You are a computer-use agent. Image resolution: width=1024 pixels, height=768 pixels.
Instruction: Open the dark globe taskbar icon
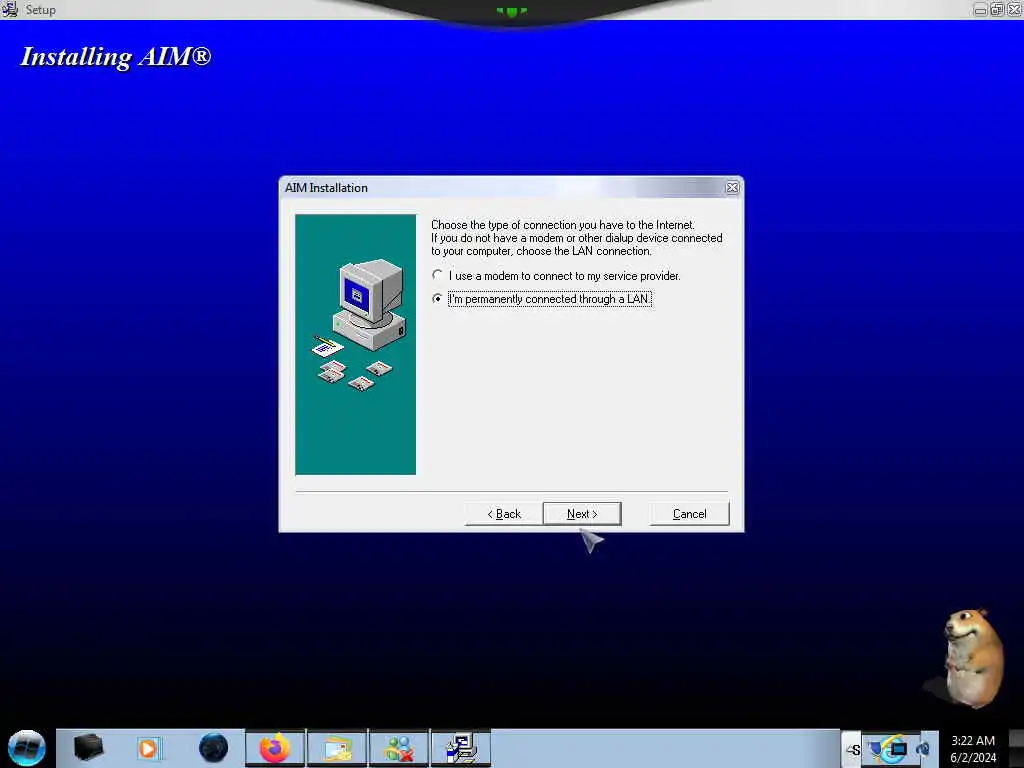(213, 748)
